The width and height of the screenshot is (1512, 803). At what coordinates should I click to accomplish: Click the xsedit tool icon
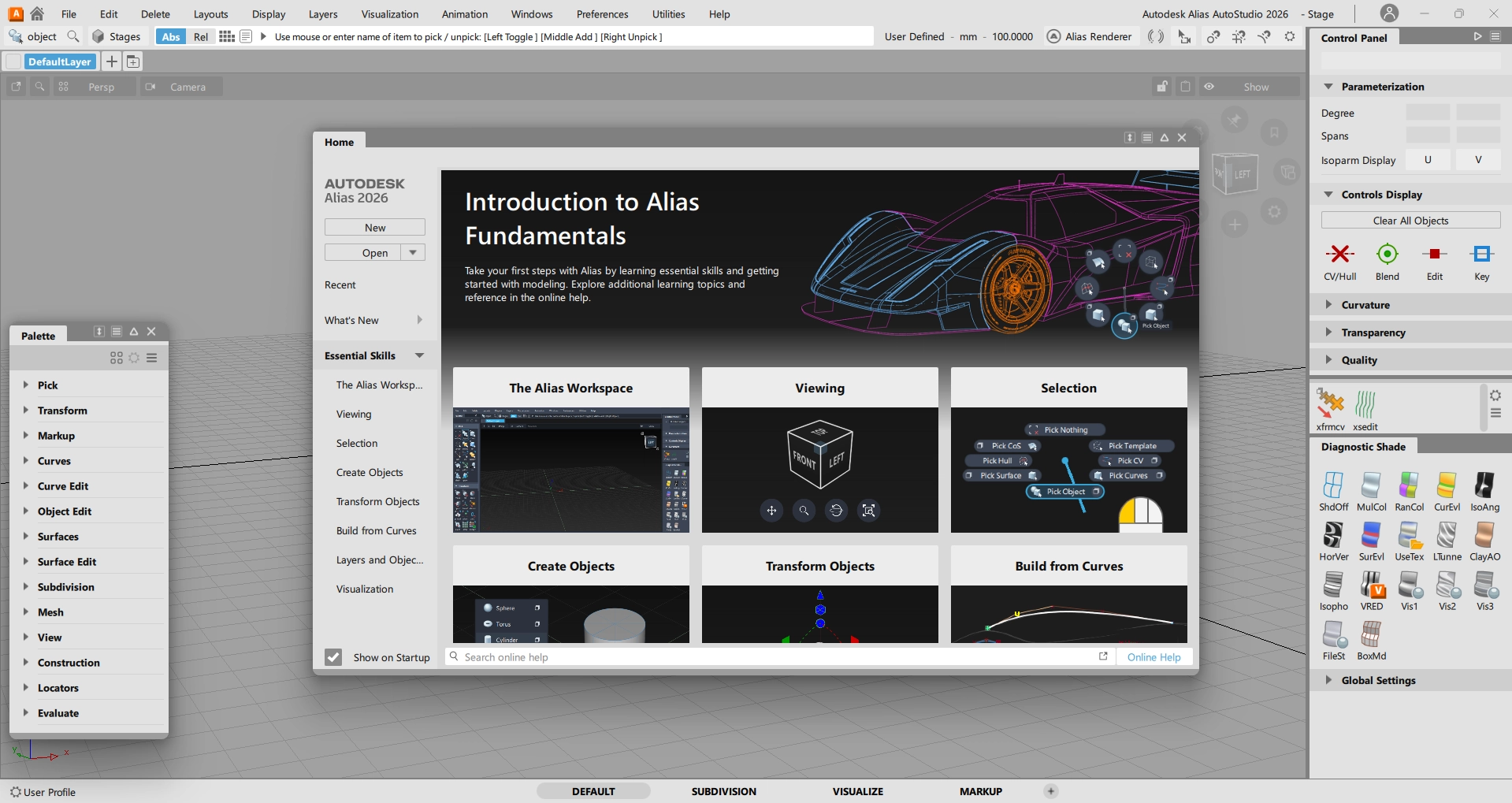coord(1365,404)
